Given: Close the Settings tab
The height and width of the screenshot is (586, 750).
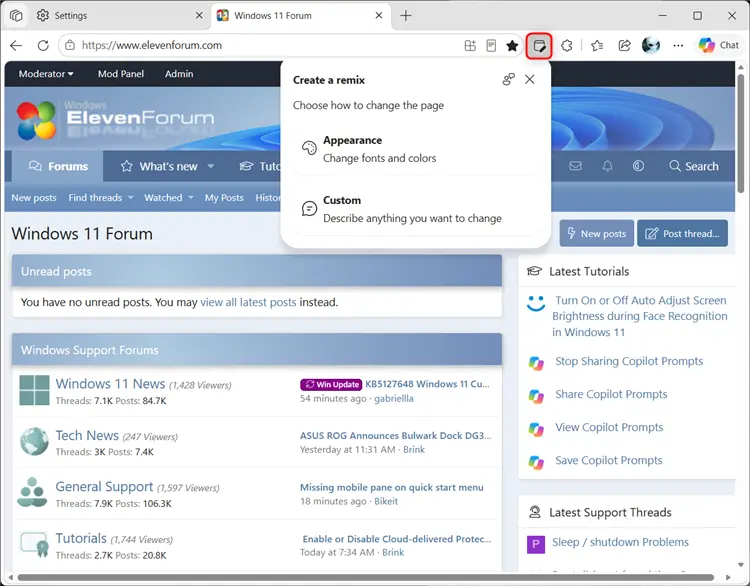Looking at the screenshot, I should 199,16.
